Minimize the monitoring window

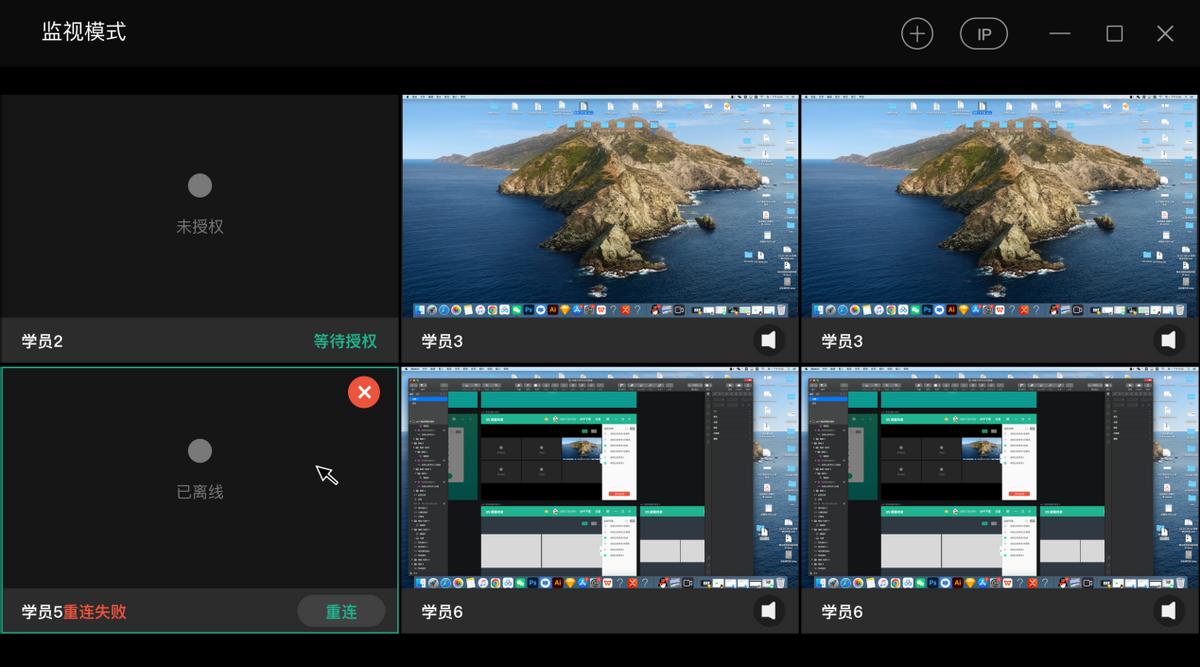1060,34
